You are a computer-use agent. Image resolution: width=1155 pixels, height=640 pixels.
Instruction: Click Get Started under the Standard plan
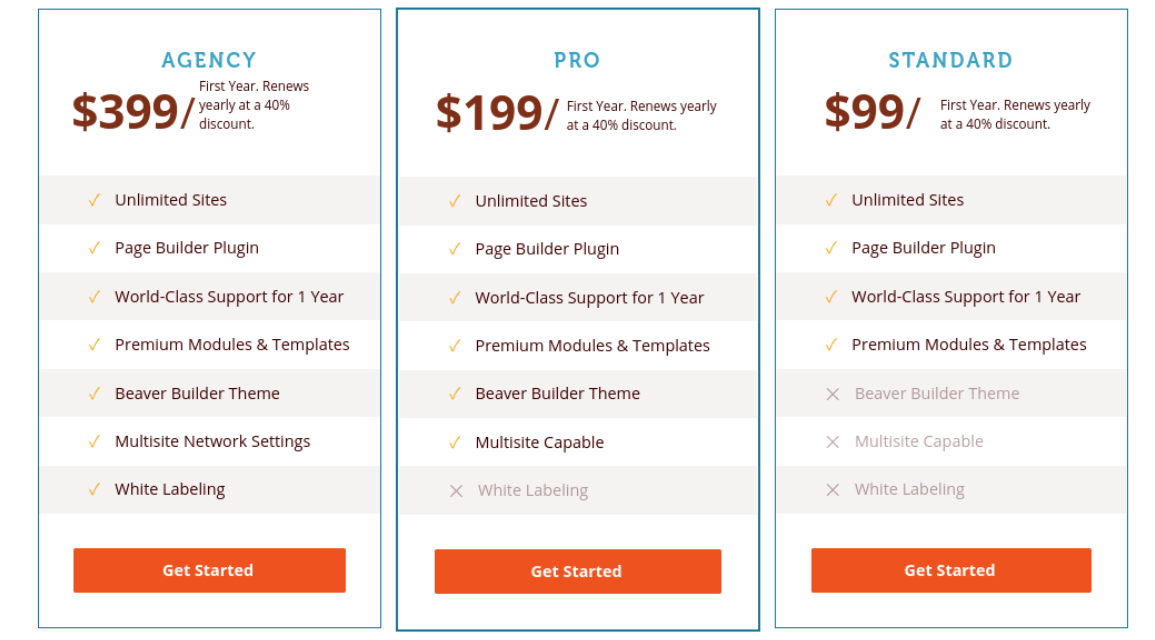(x=949, y=570)
